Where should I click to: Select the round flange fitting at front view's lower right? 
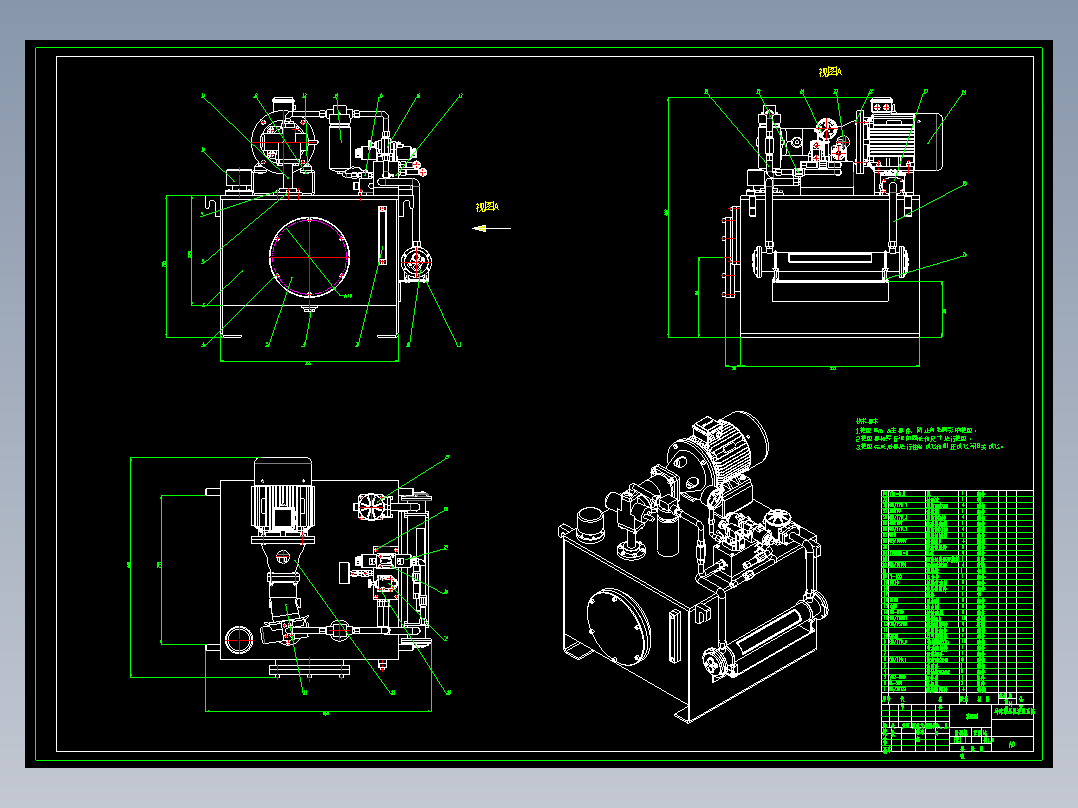416,263
